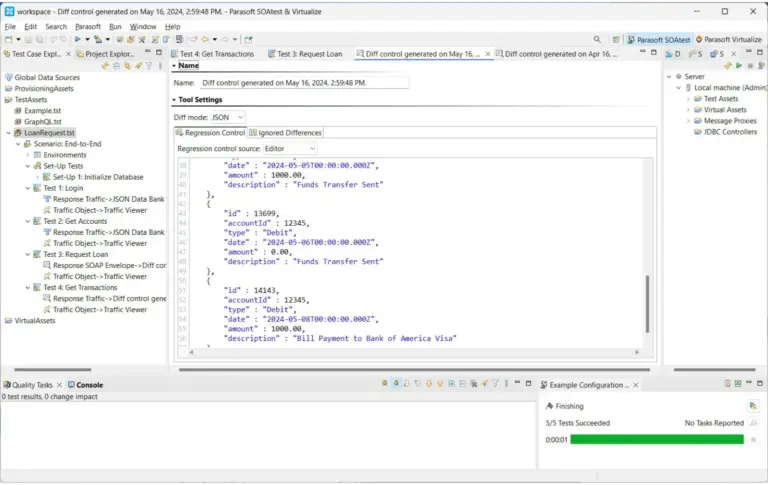The image size is (768, 485).
Task: Click the link-with-editor icon in Test Case Explorer toolbar
Action: (105, 66)
